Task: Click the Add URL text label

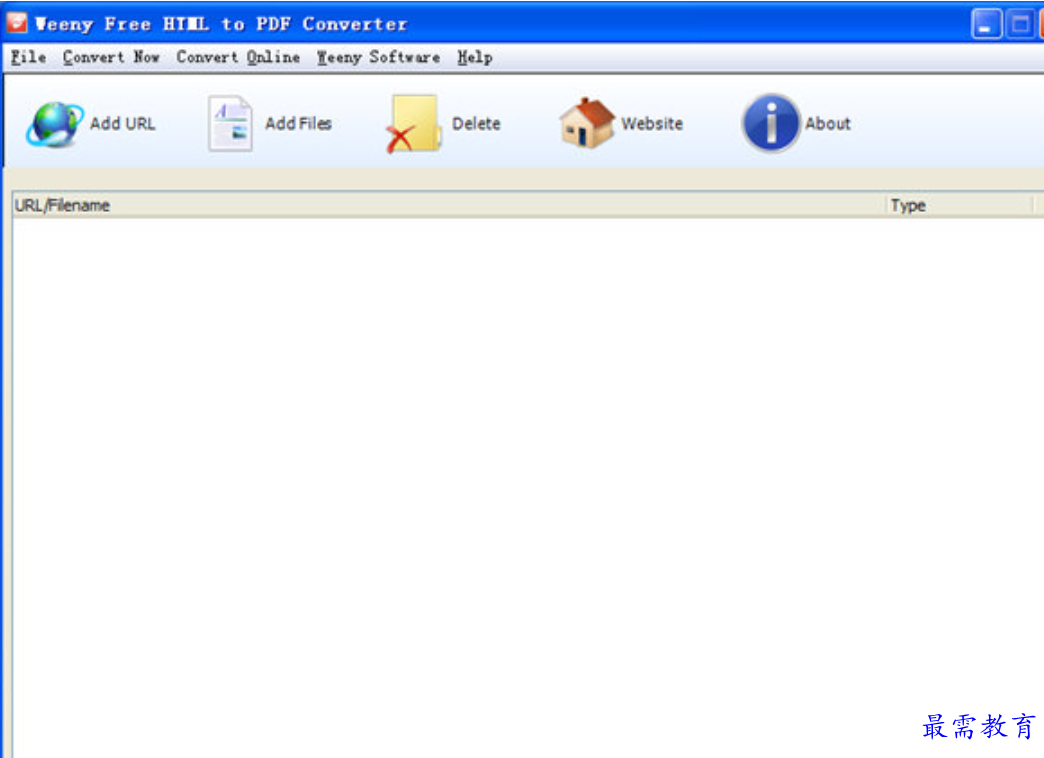Action: click(x=123, y=124)
